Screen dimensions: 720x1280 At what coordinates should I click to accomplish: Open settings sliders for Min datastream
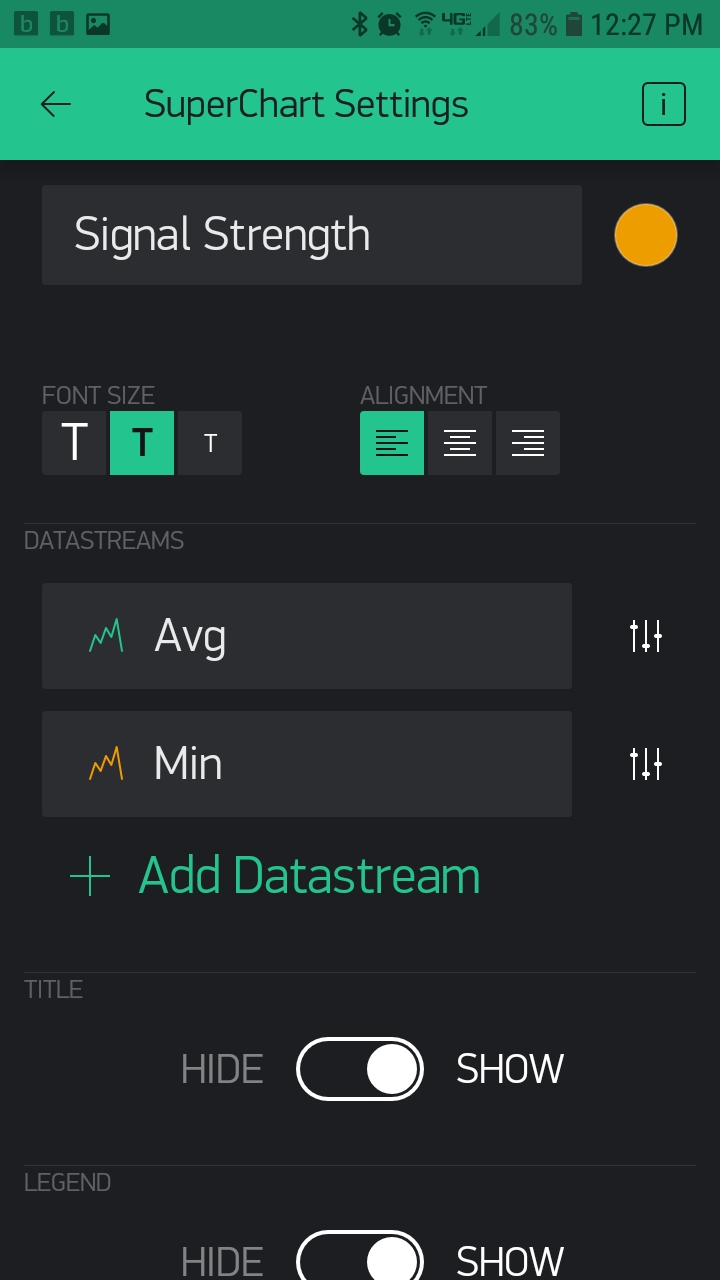(x=646, y=764)
